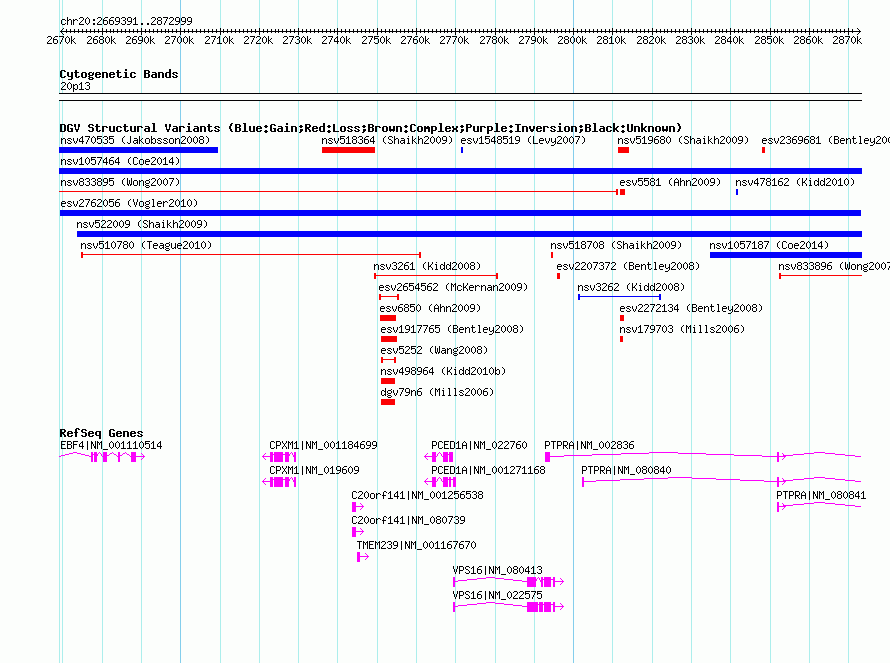
Task: Click esv1917765 (Bentley2008) variant label
Action: click(x=452, y=329)
